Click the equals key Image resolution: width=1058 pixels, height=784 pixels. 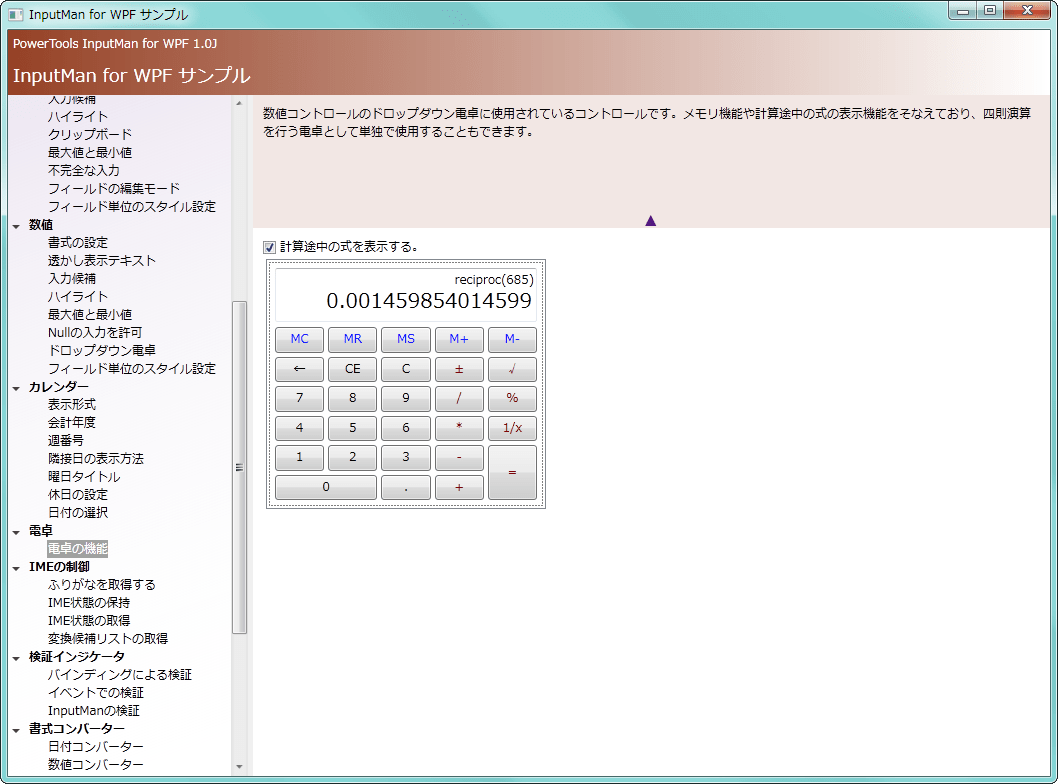pyautogui.click(x=512, y=473)
